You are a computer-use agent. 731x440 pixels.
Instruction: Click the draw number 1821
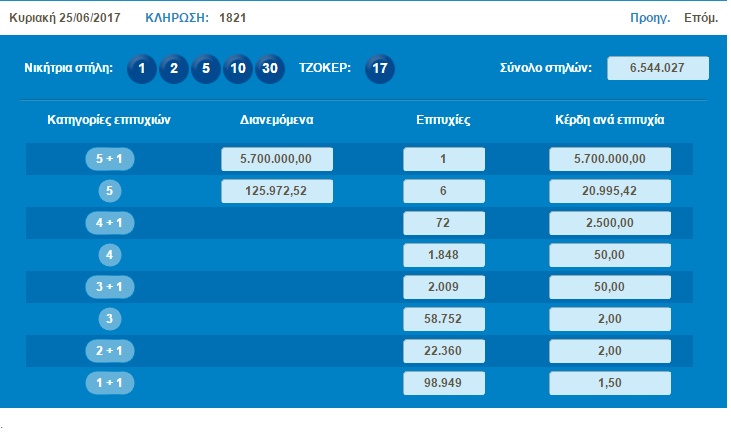click(x=232, y=18)
